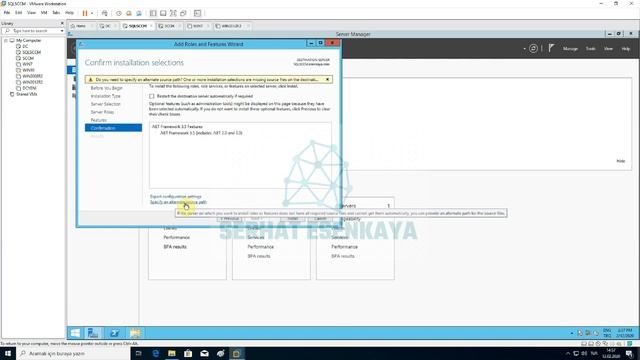Dismiss the yellow alternate source path warning
640x360 pixels.
click(327, 79)
